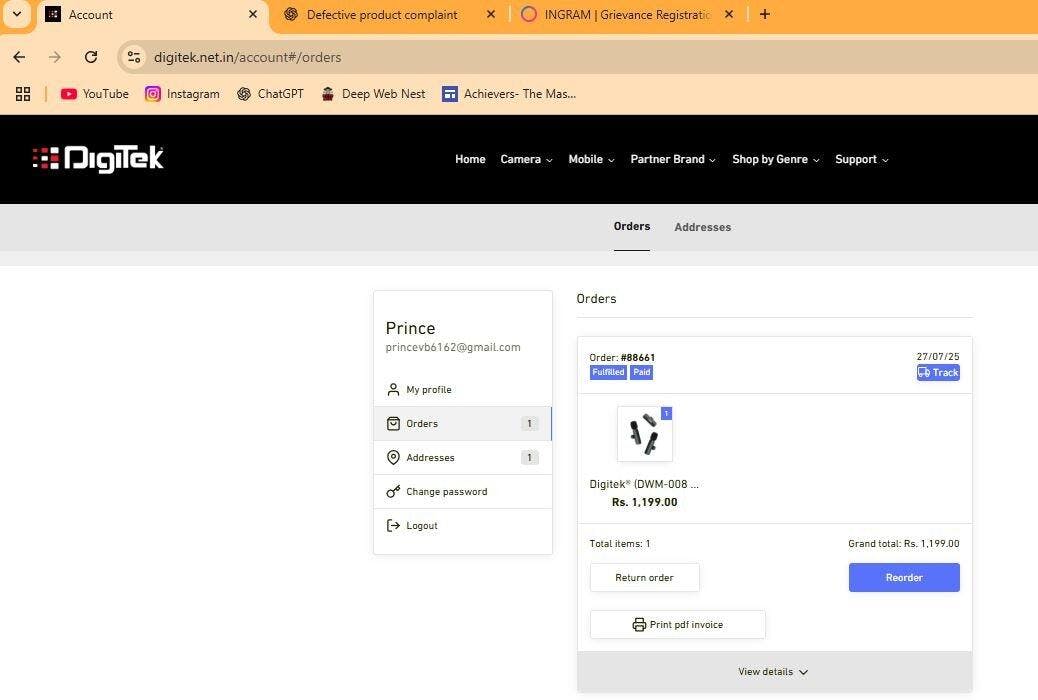
Task: Click the shopping bag icon beside Orders
Action: pos(393,423)
